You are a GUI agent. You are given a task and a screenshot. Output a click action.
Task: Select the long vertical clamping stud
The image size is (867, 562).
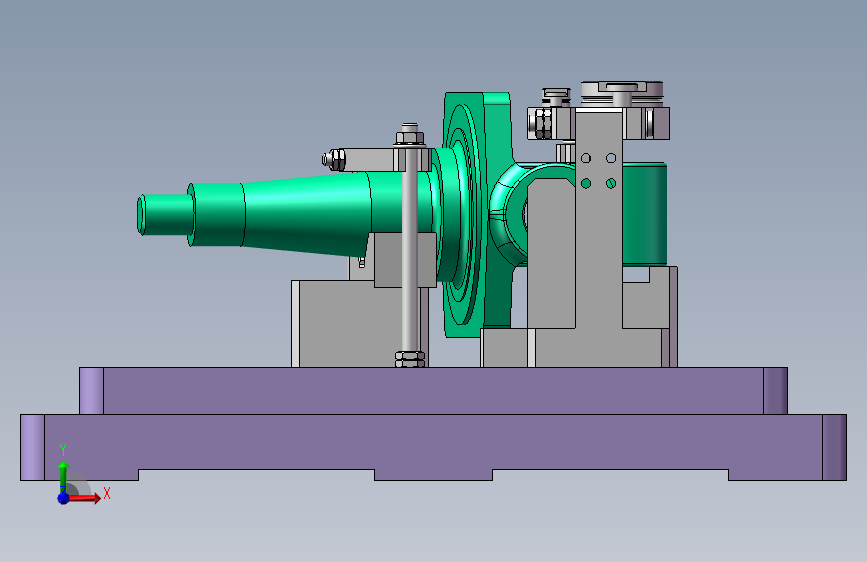pyautogui.click(x=409, y=249)
